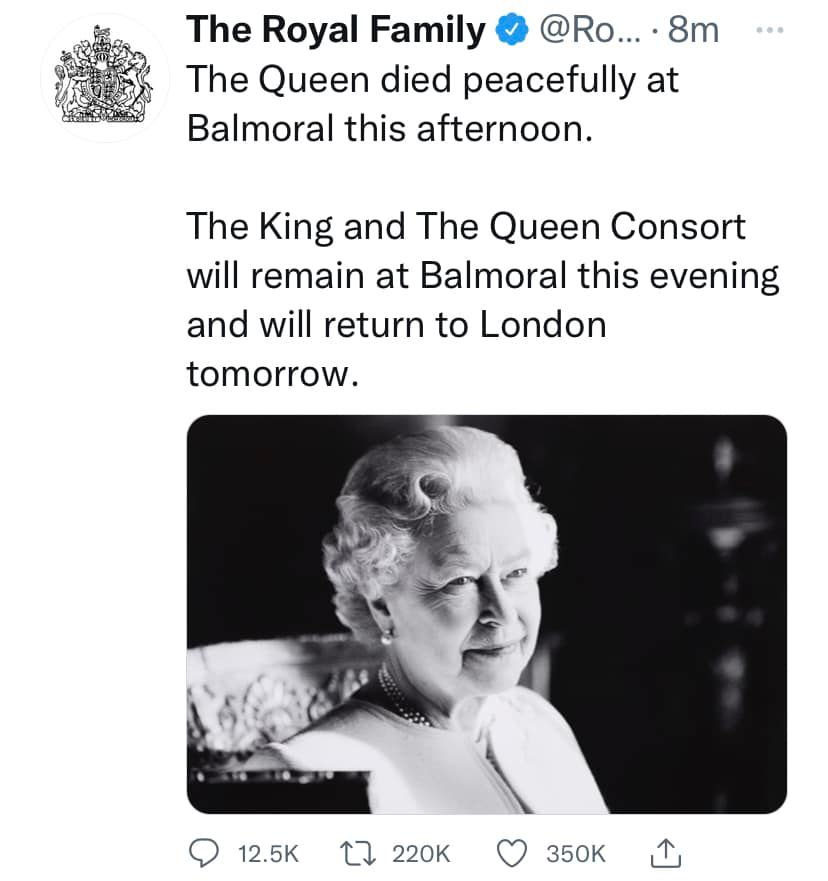This screenshot has width=828, height=881.
Task: Open Royal Family coat of arms avatar
Action: pos(103,80)
